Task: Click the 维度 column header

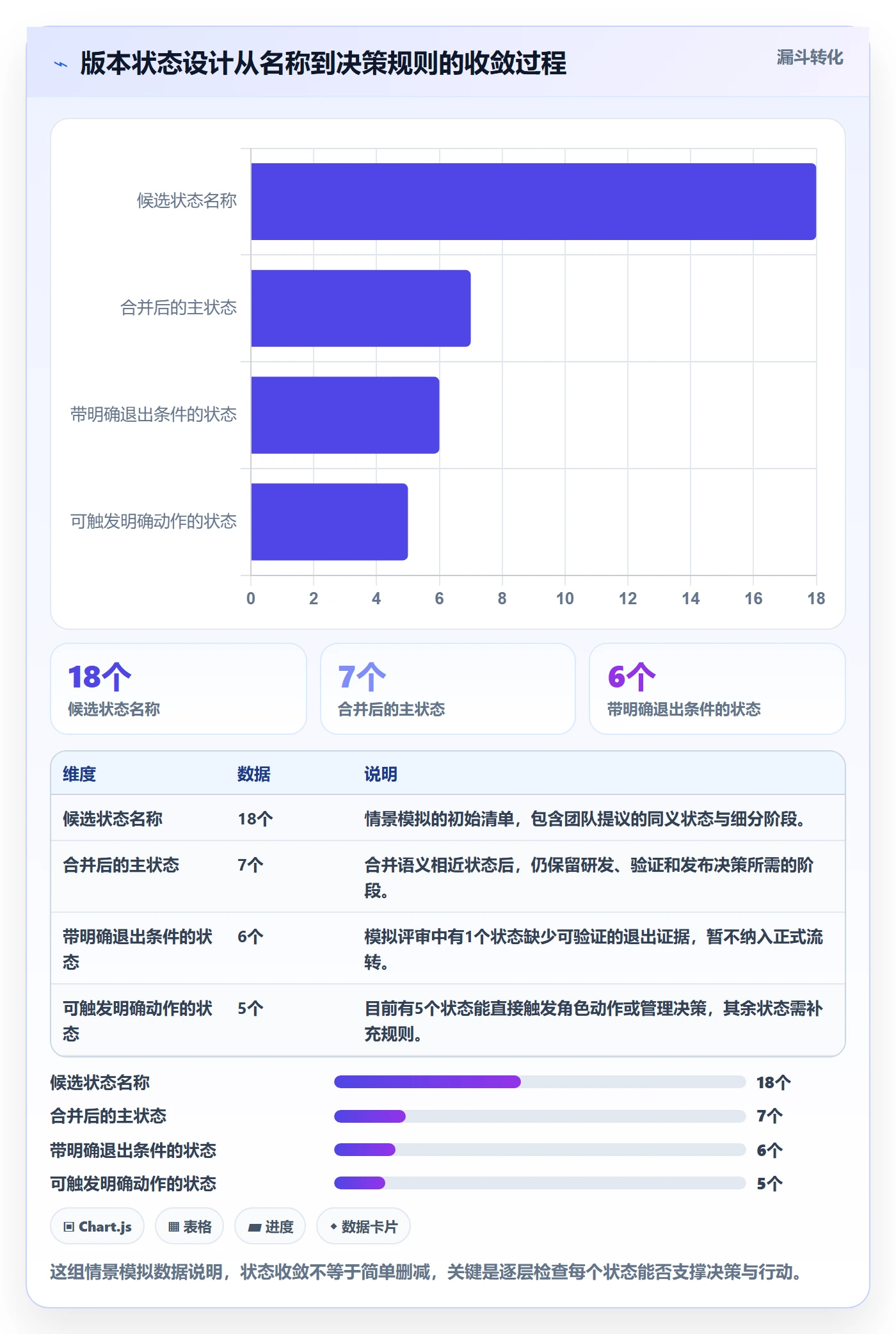Action: click(x=79, y=774)
